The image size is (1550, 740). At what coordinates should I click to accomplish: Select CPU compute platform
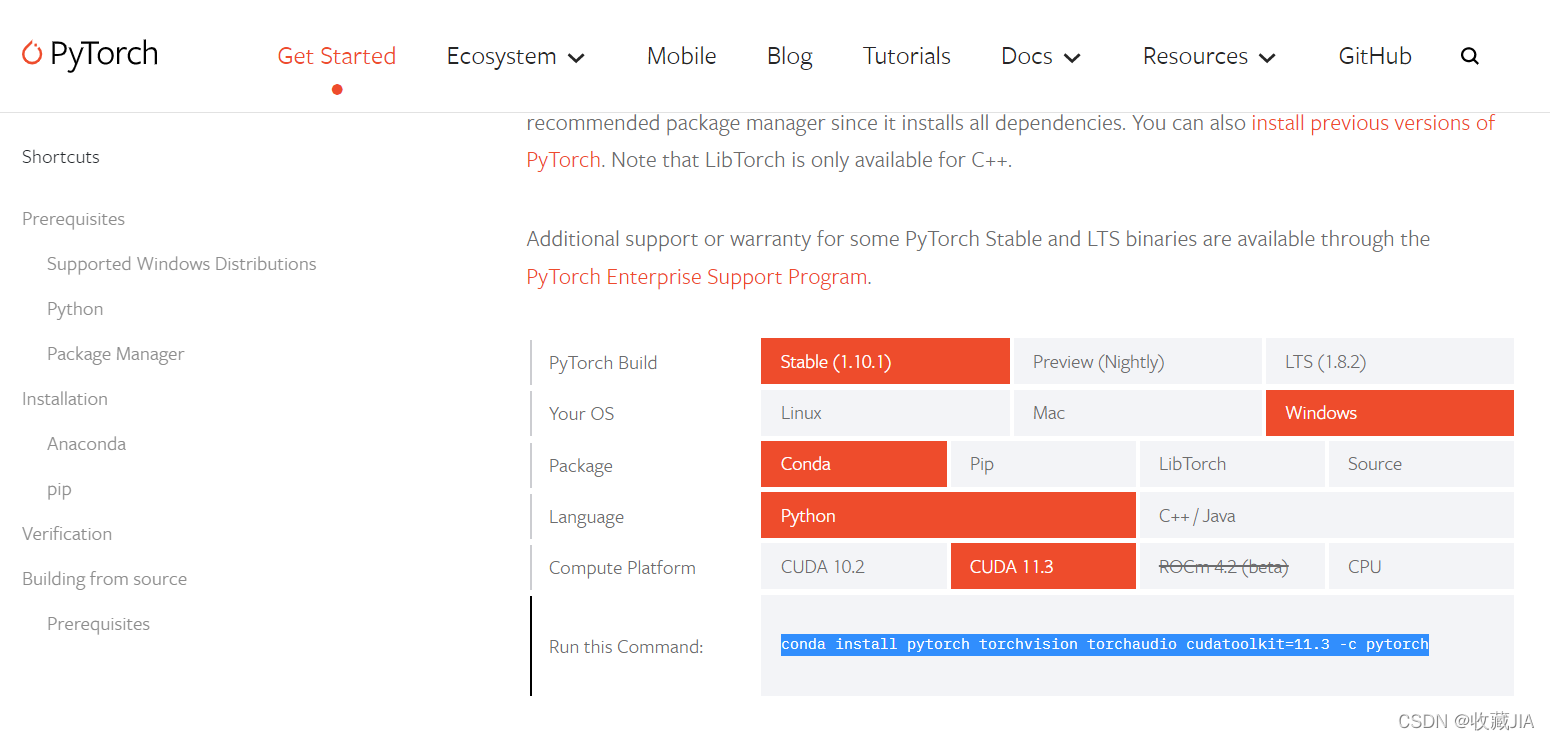pos(1421,566)
